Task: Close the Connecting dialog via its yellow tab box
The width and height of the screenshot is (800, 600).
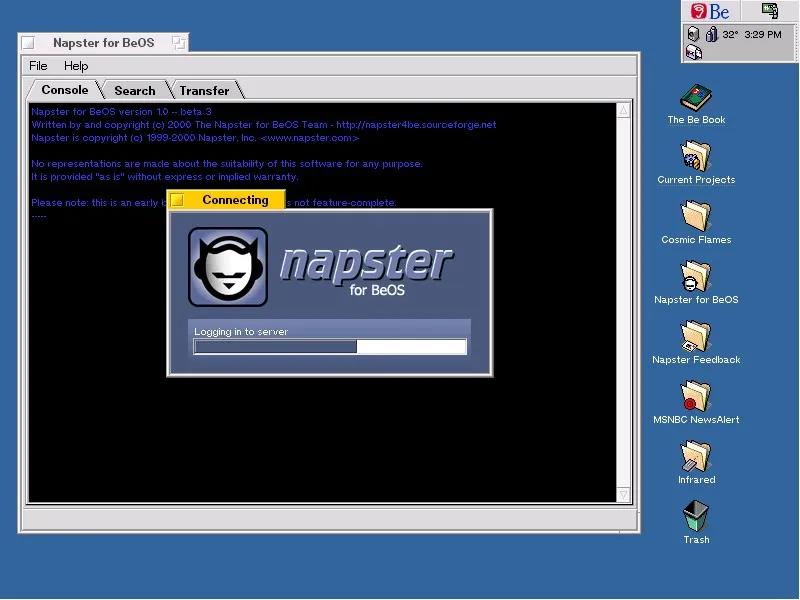Action: 177,200
